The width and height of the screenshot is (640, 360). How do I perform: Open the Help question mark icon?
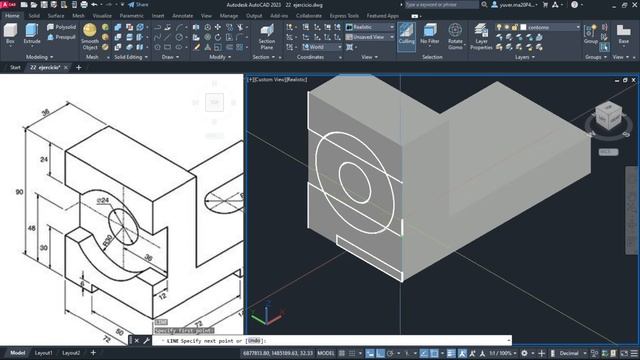(x=574, y=5)
